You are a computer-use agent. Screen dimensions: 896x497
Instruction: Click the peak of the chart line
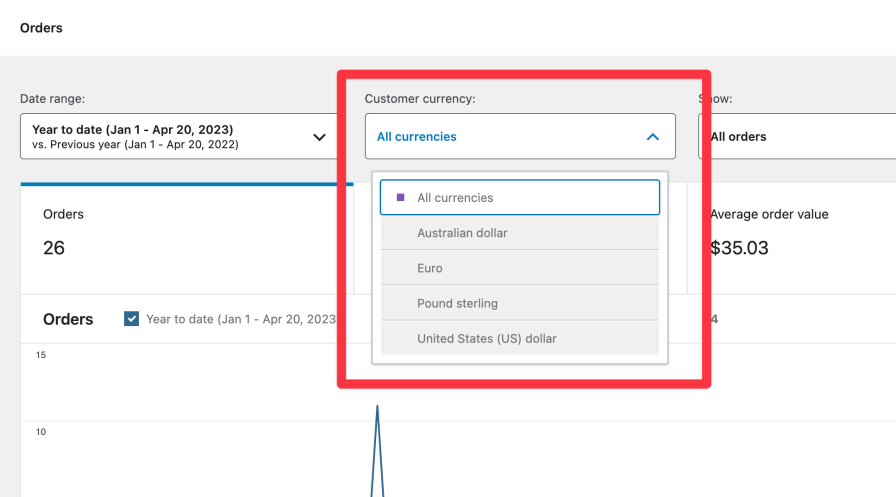[377, 406]
